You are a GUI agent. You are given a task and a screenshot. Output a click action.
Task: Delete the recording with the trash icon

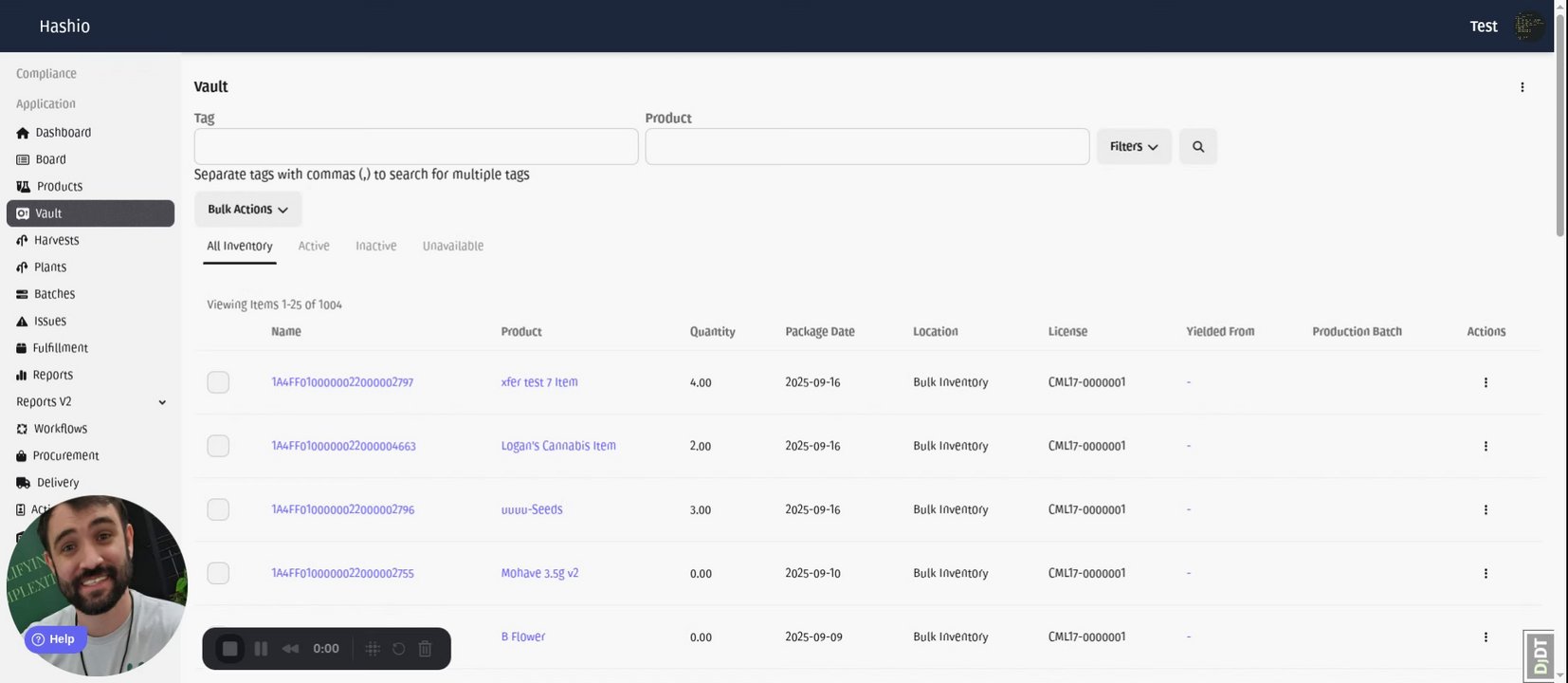coord(425,649)
